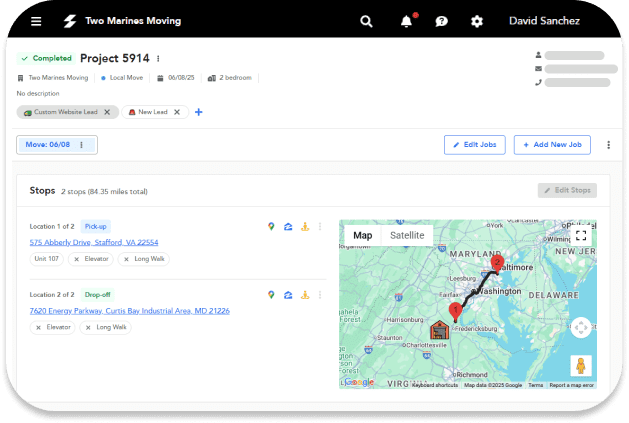Click Elevator chip under drop-off location
629x423 pixels.
[53, 327]
